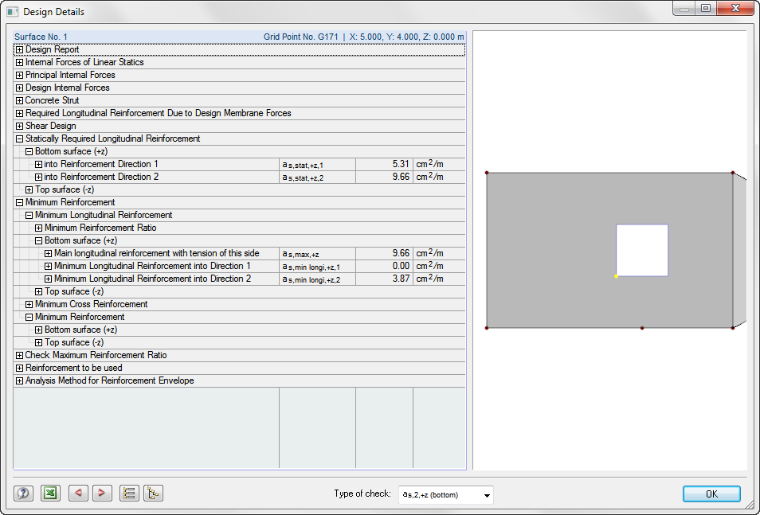The image size is (760, 515).
Task: Click the Design Details window title icon
Action: click(12, 12)
